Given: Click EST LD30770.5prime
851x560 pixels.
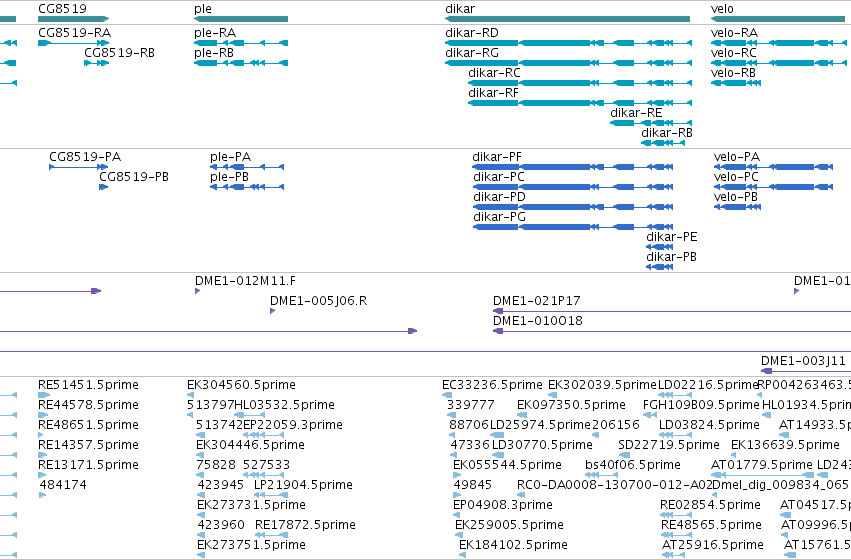Looking at the screenshot, I should 499,455.
